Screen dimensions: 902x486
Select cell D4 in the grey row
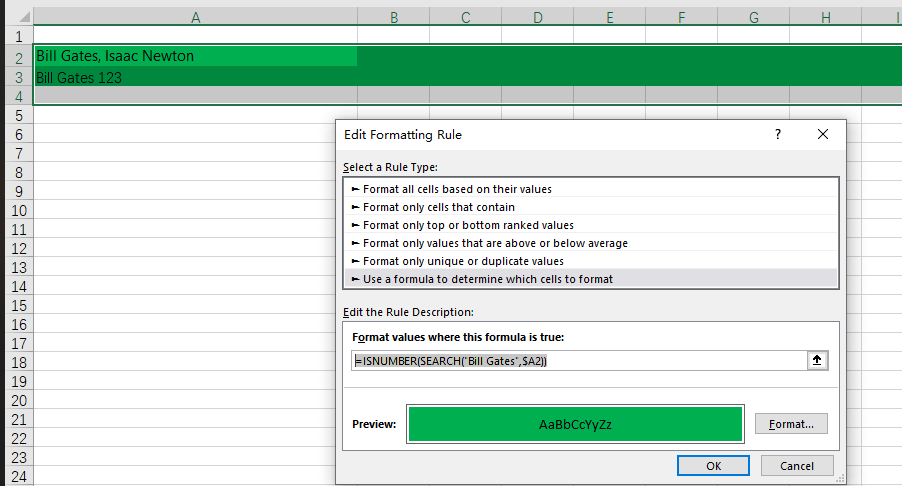click(537, 95)
